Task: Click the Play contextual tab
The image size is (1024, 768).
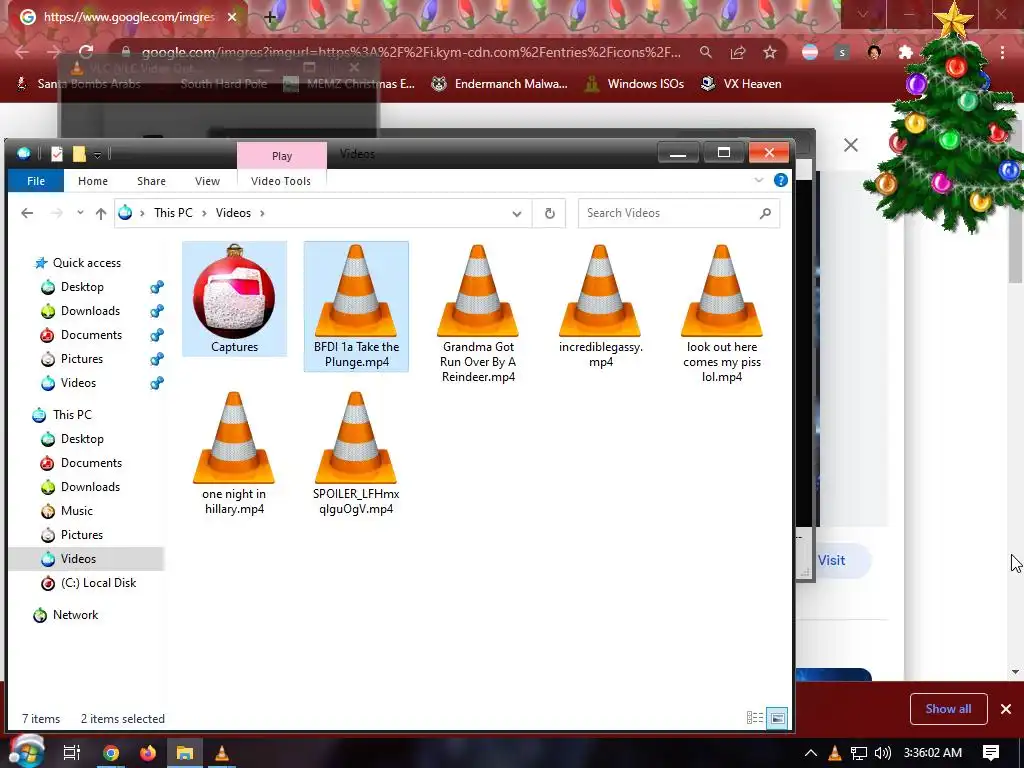Action: 281,156
